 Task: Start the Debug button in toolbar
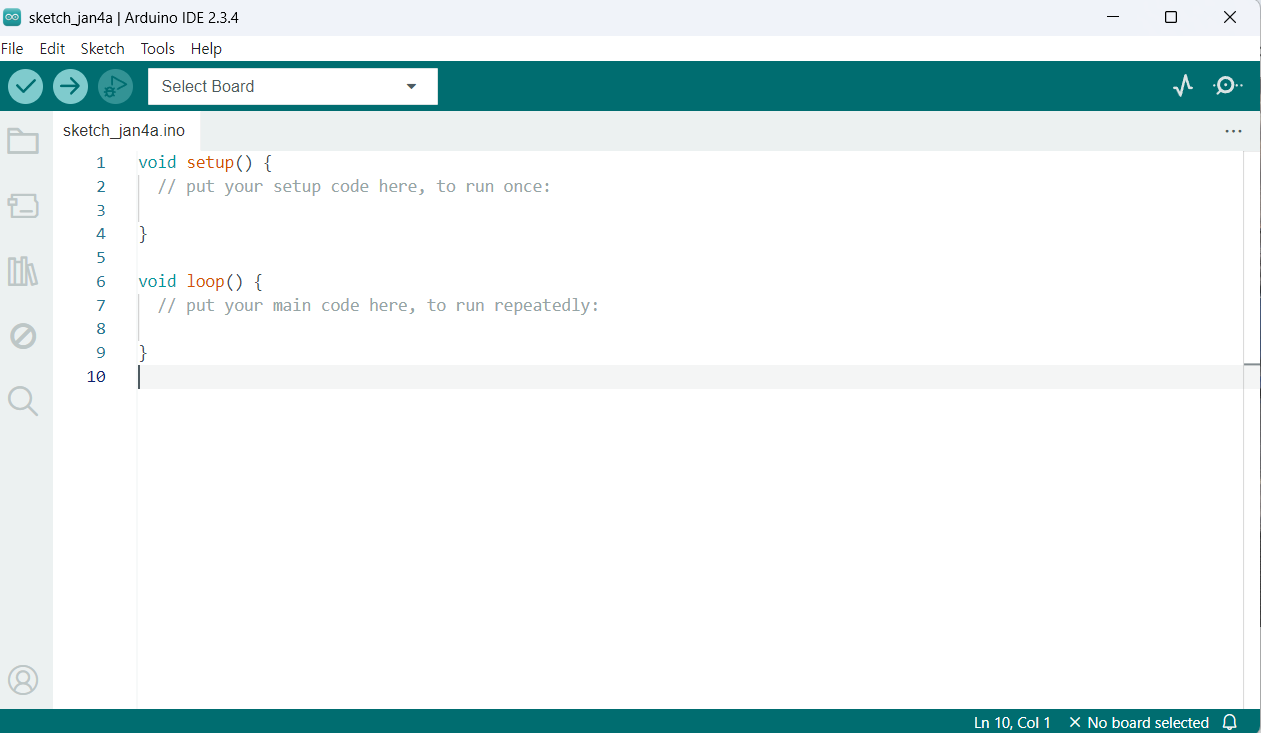[115, 86]
